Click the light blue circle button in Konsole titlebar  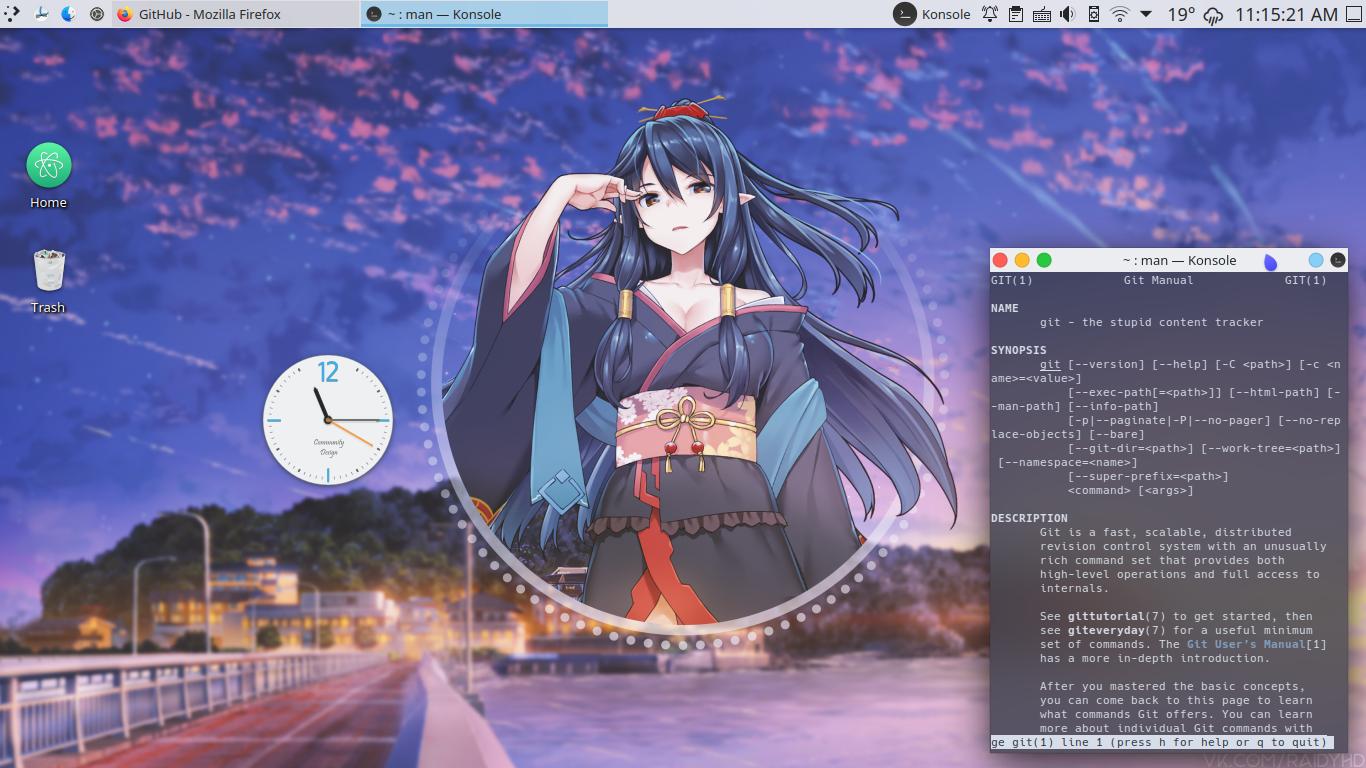[1316, 260]
